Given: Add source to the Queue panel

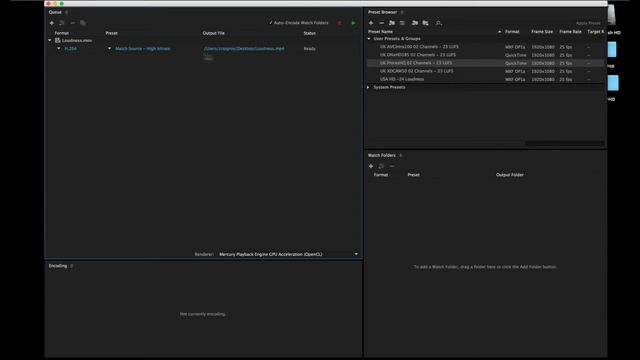Looking at the screenshot, I should click(x=51, y=23).
